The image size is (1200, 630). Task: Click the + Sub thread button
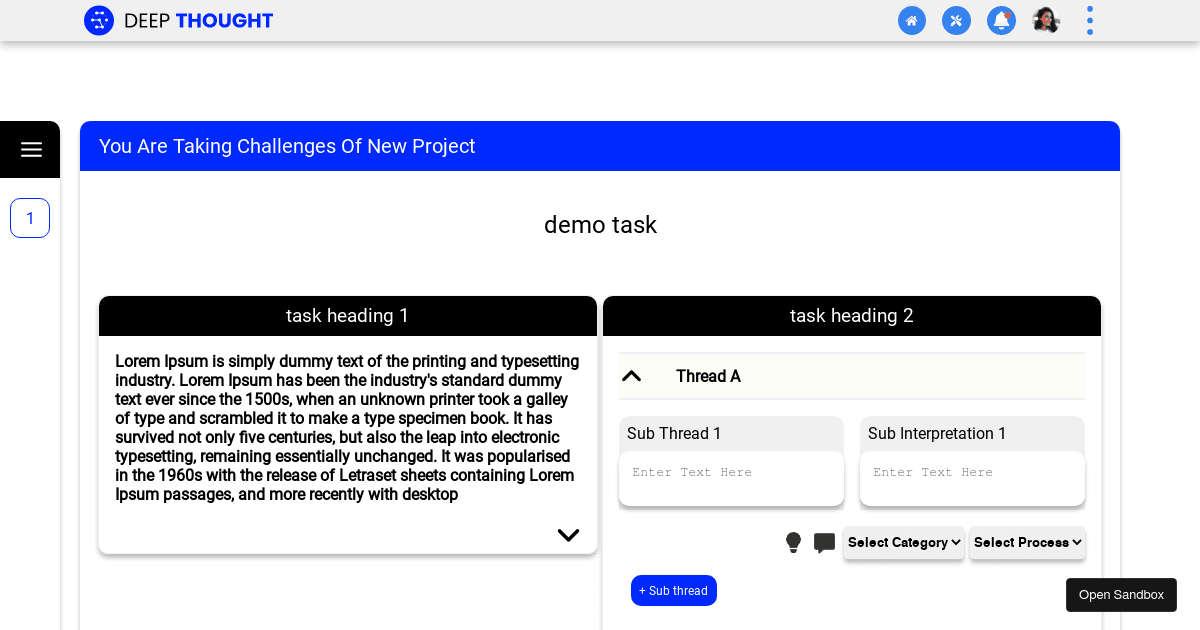click(x=674, y=591)
